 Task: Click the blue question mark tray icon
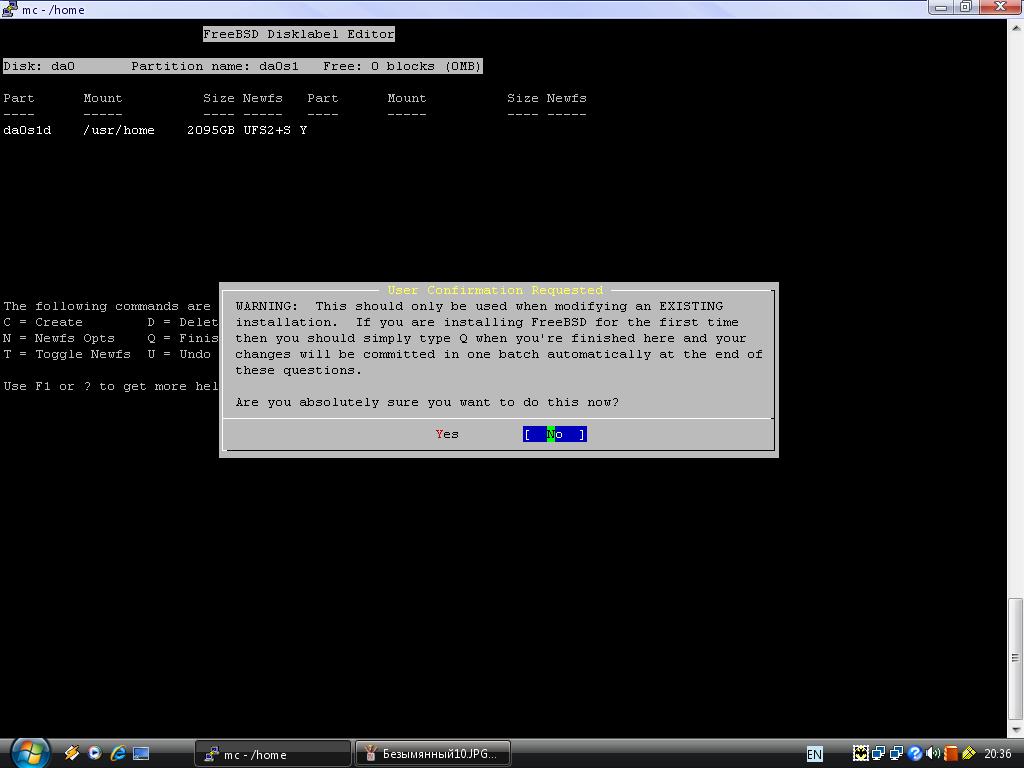tap(915, 753)
